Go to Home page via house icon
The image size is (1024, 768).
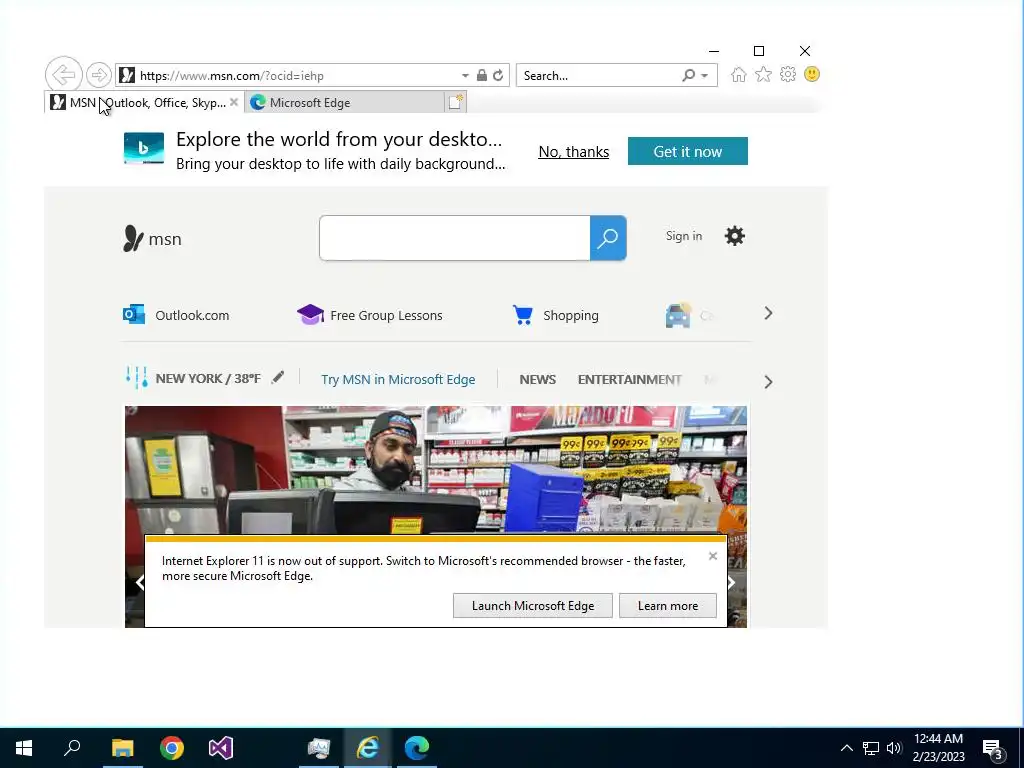(739, 74)
